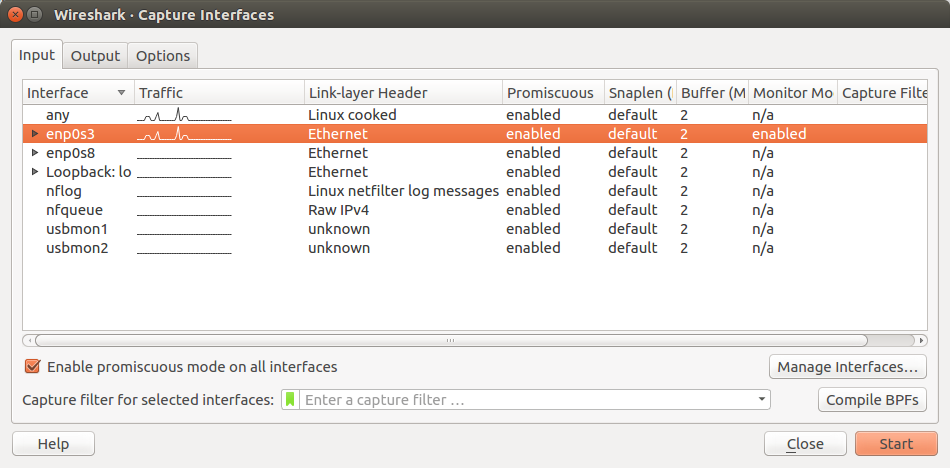
Task: Click the green bookmark capture filter icon
Action: click(291, 400)
